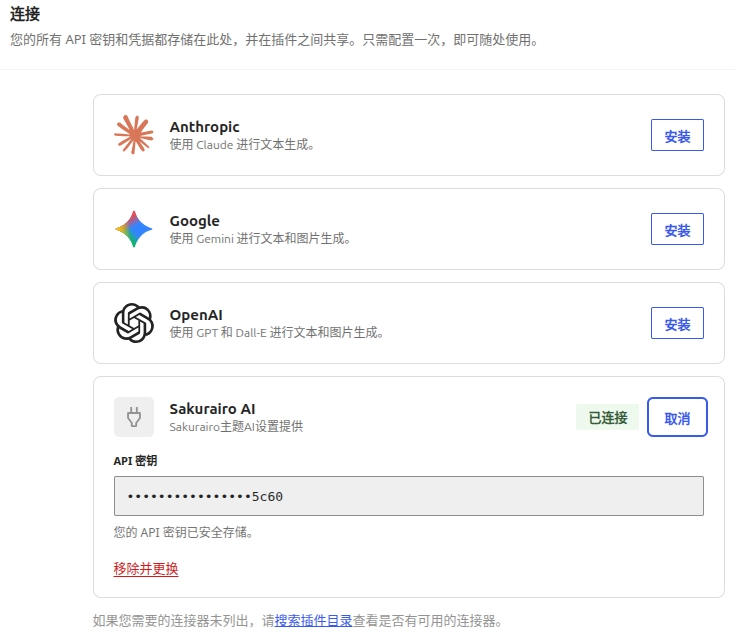735x639 pixels.
Task: Open the 搜索插件目录 link
Action: 313,621
